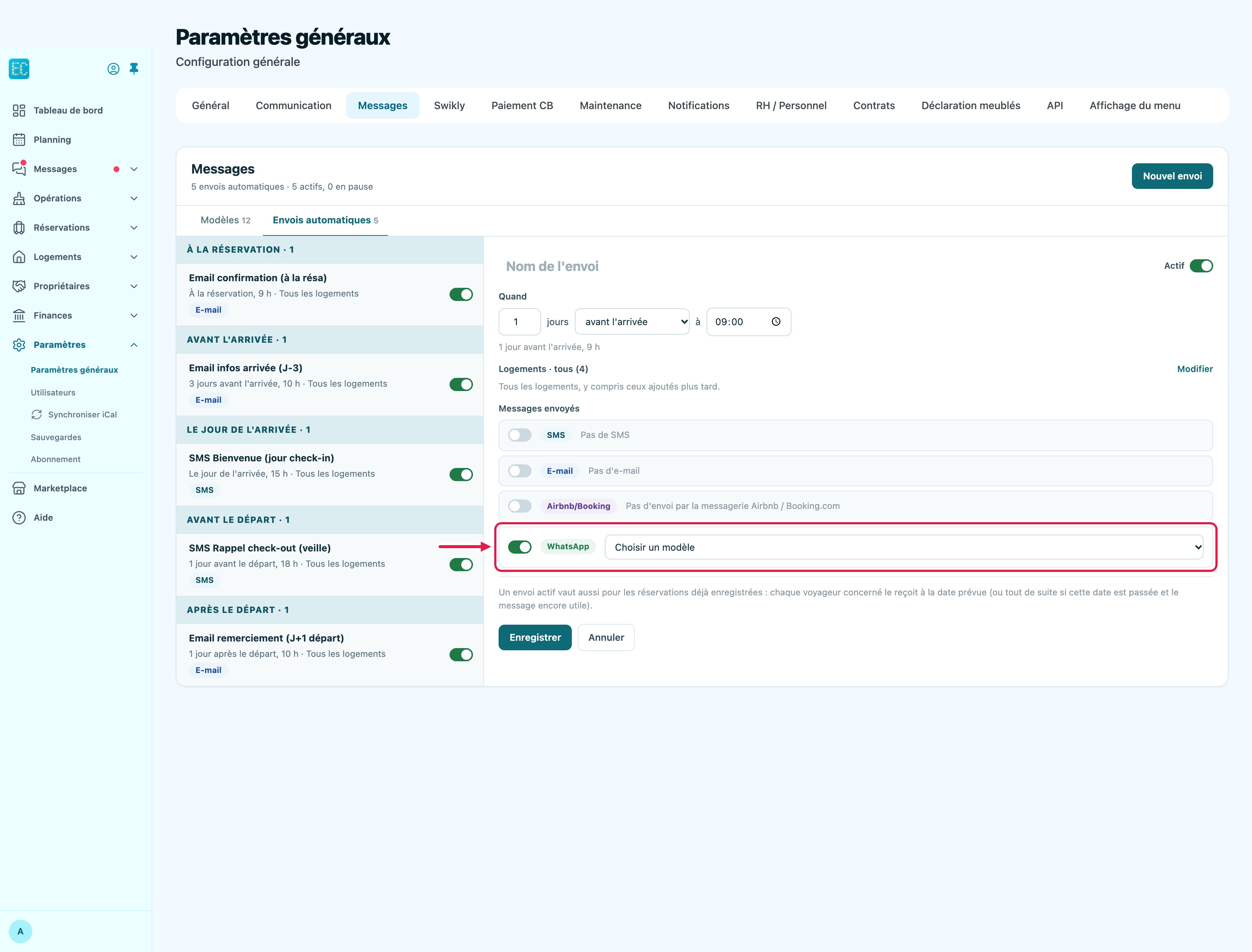1252x952 pixels.
Task: Switch to the Notifications tab
Action: pyautogui.click(x=698, y=105)
